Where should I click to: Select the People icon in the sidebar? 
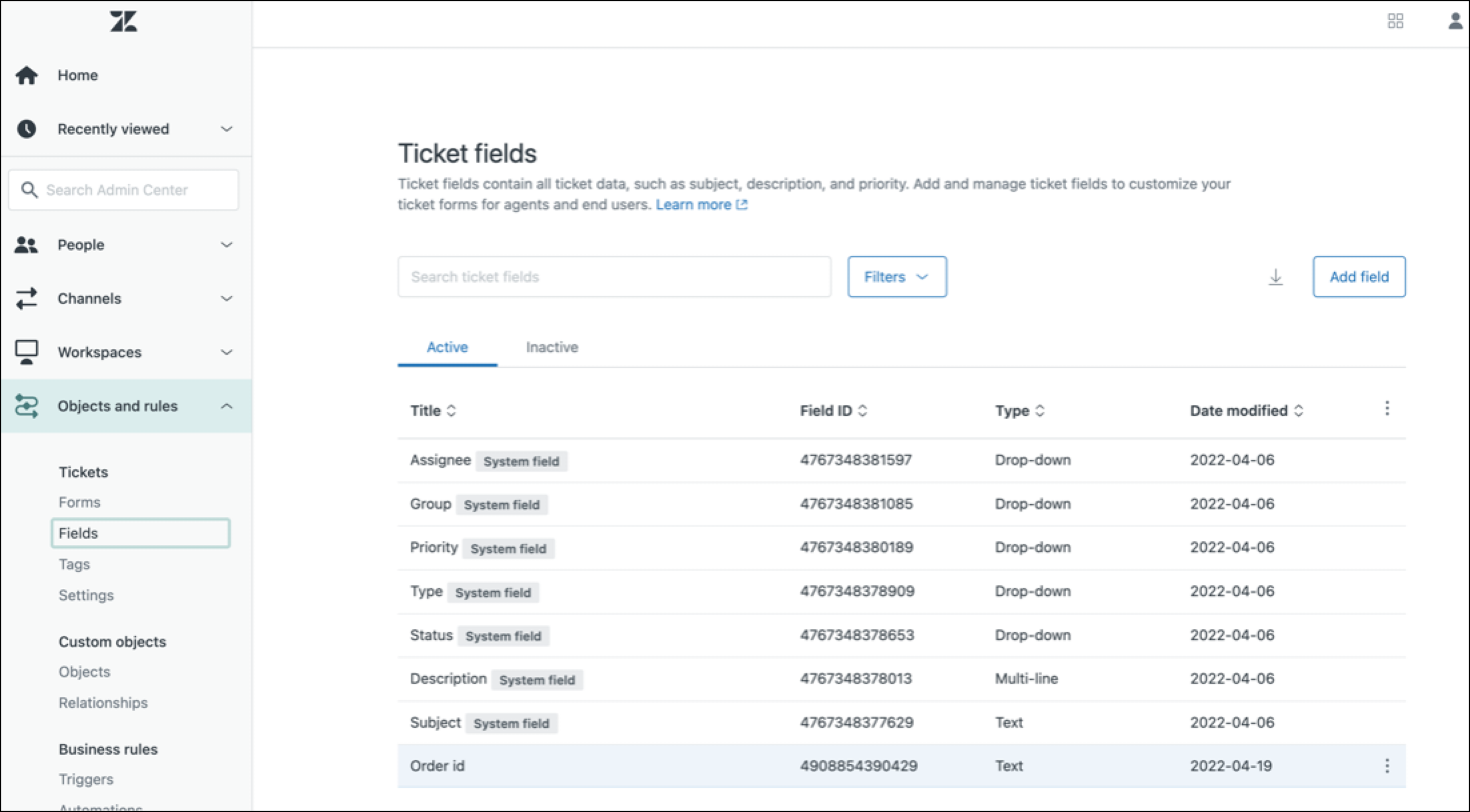tap(26, 244)
